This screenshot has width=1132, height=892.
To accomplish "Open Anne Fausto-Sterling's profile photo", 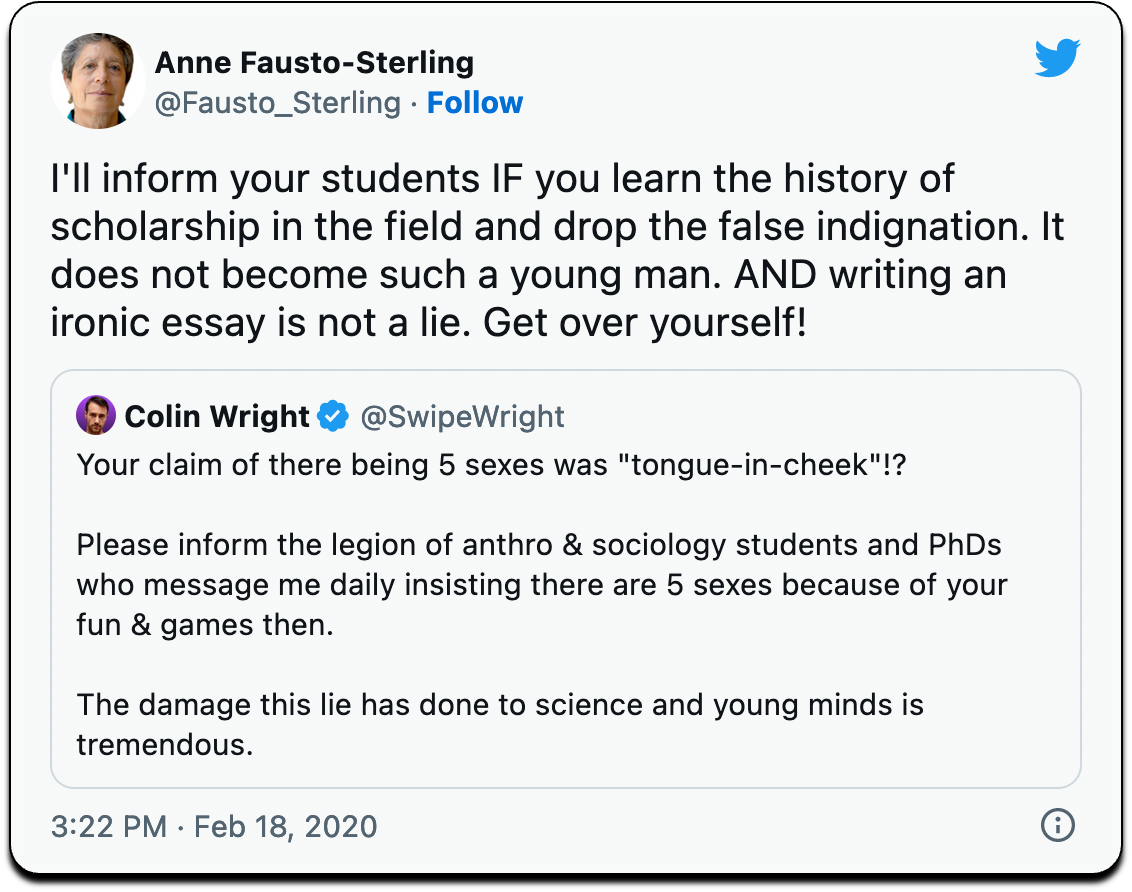I will [97, 81].
